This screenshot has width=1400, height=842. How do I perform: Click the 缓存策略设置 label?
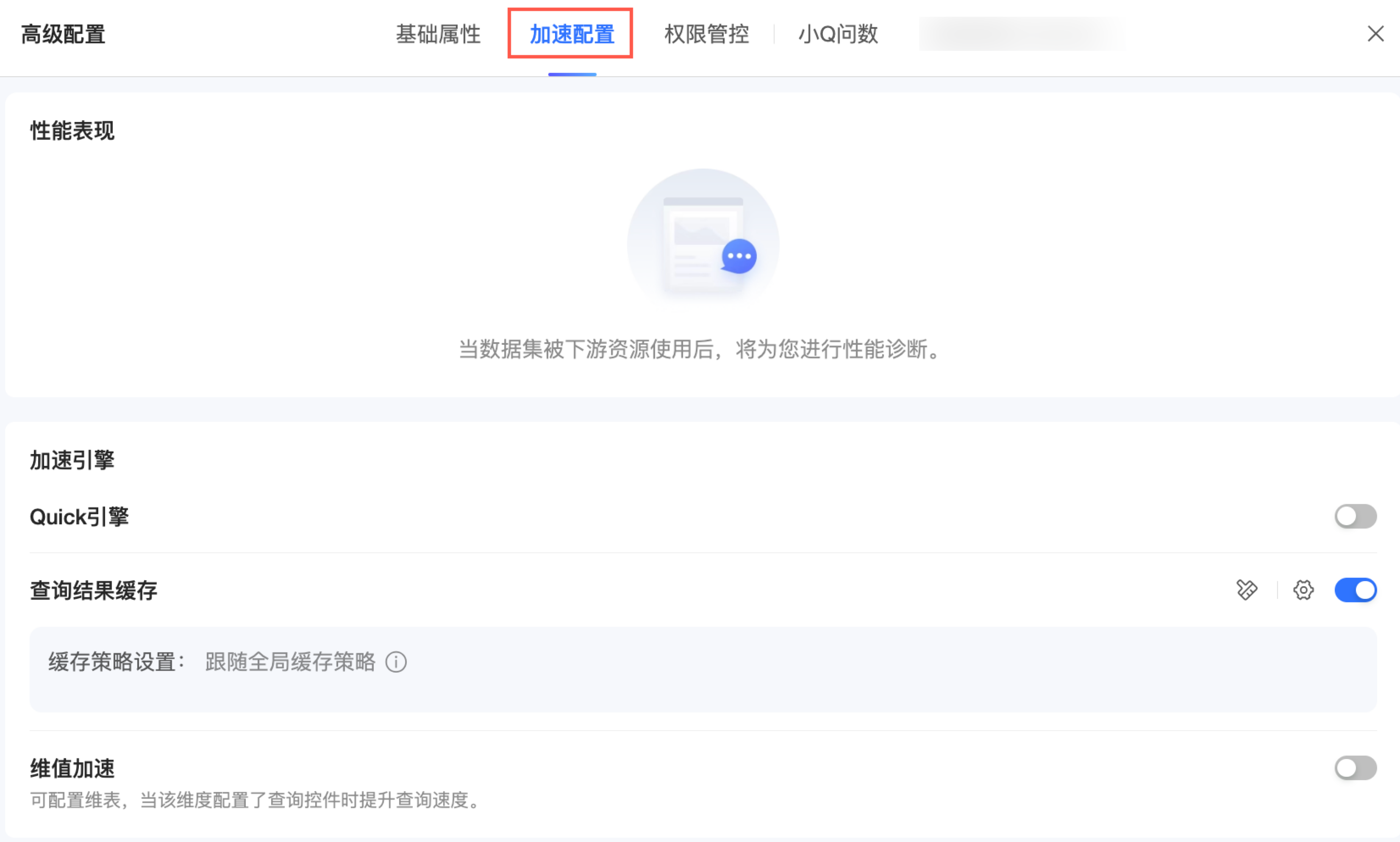click(117, 662)
